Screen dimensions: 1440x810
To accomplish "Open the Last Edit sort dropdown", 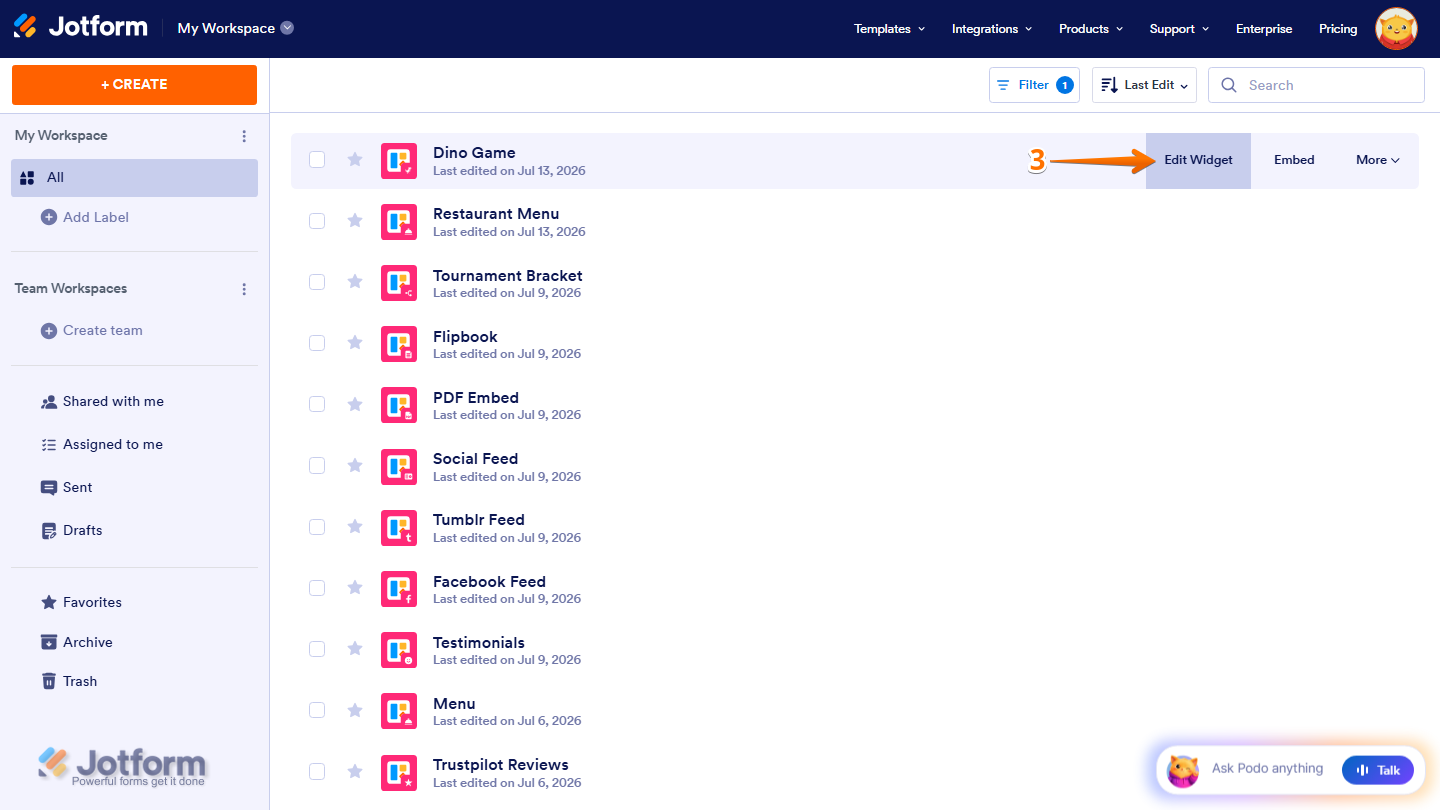I will (x=1145, y=85).
